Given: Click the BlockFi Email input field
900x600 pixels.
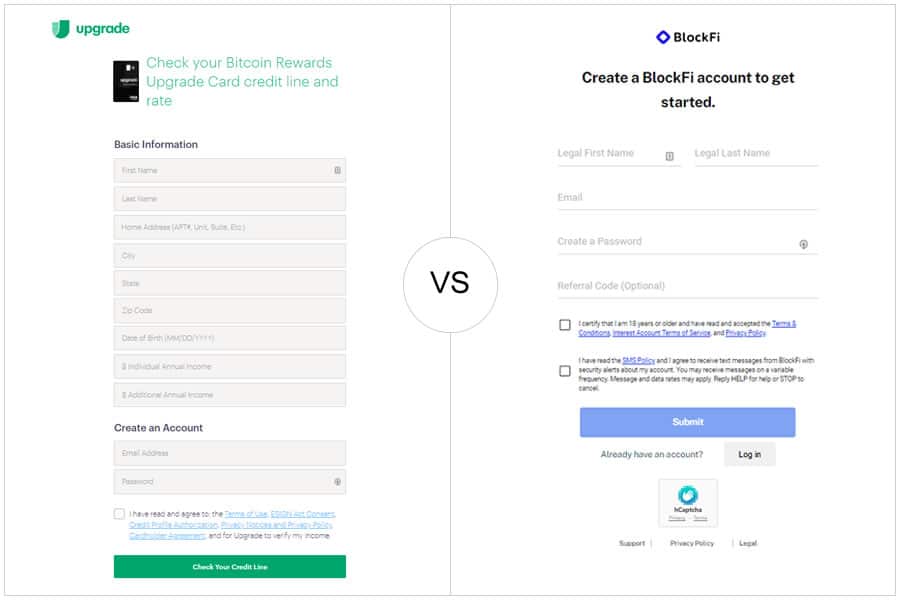Looking at the screenshot, I should tap(688, 198).
